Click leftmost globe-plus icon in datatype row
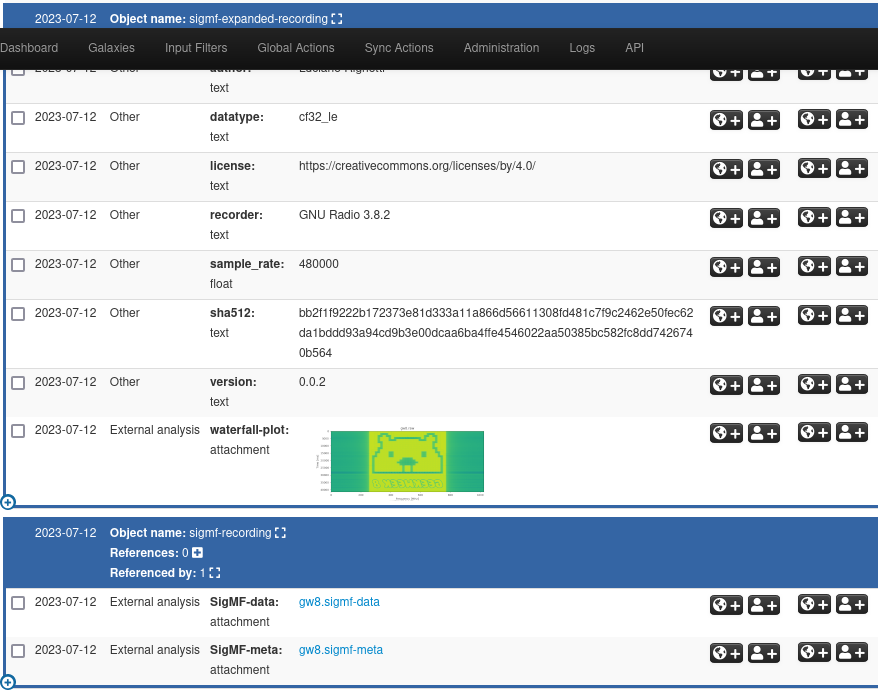Screen dimensions: 878x690 [x=726, y=120]
